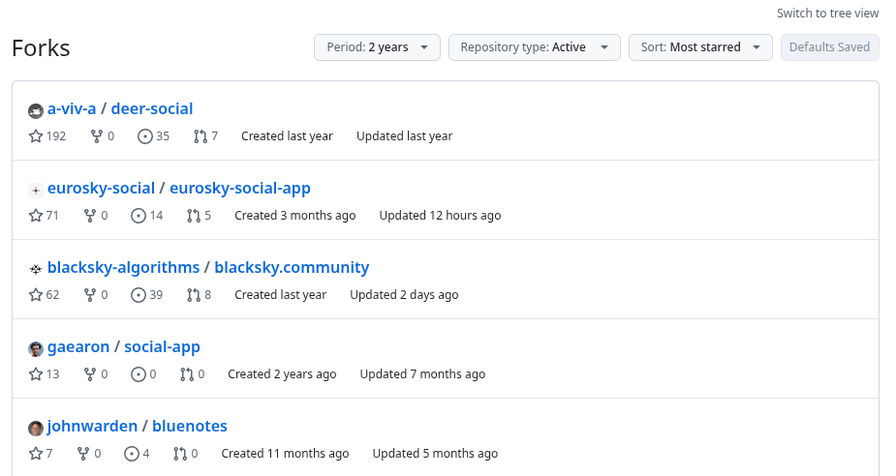The height and width of the screenshot is (476, 896).
Task: Click the issues icon in the bluenotes row
Action: coord(131,454)
